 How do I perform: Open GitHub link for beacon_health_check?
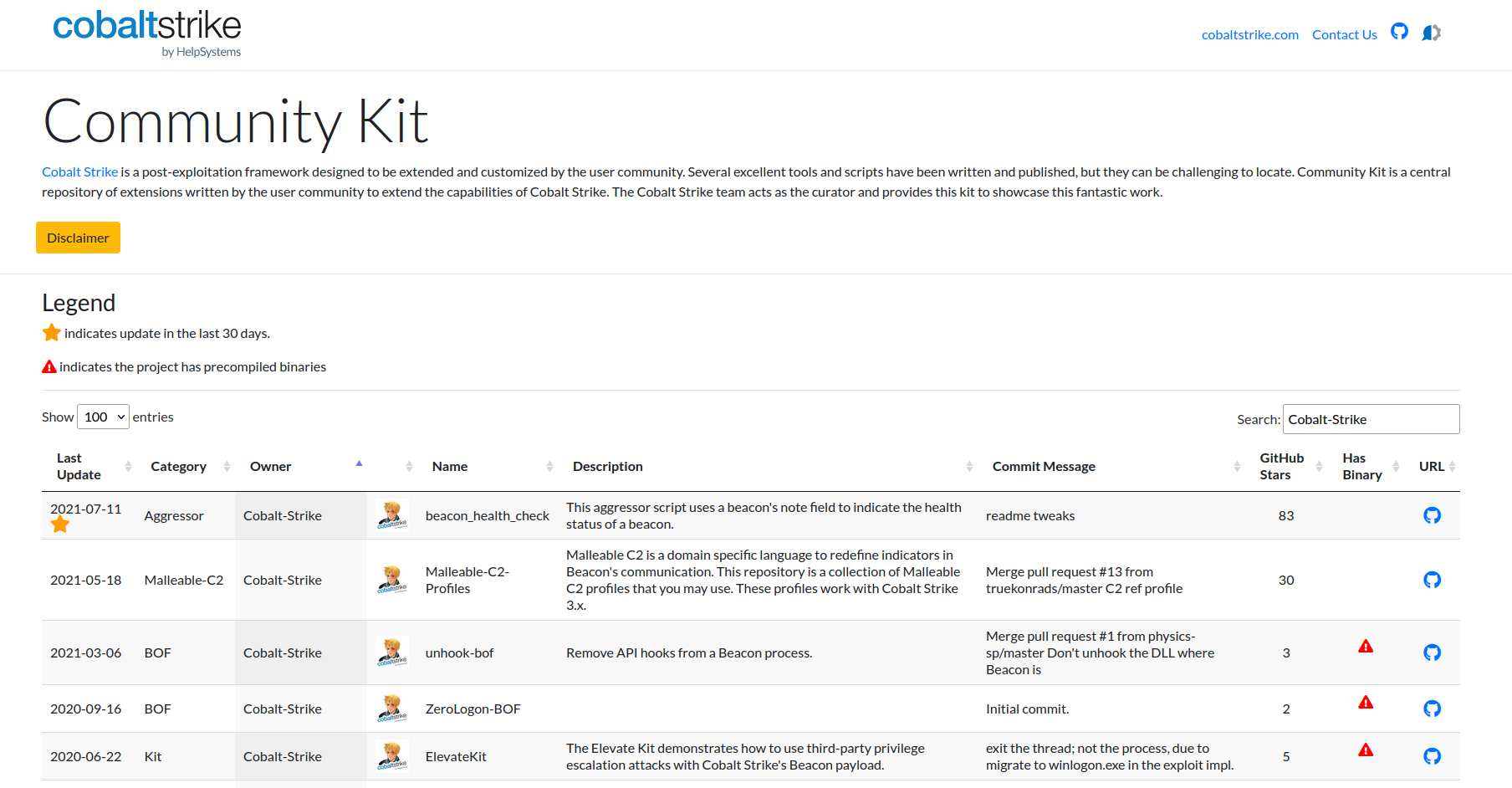tap(1432, 515)
